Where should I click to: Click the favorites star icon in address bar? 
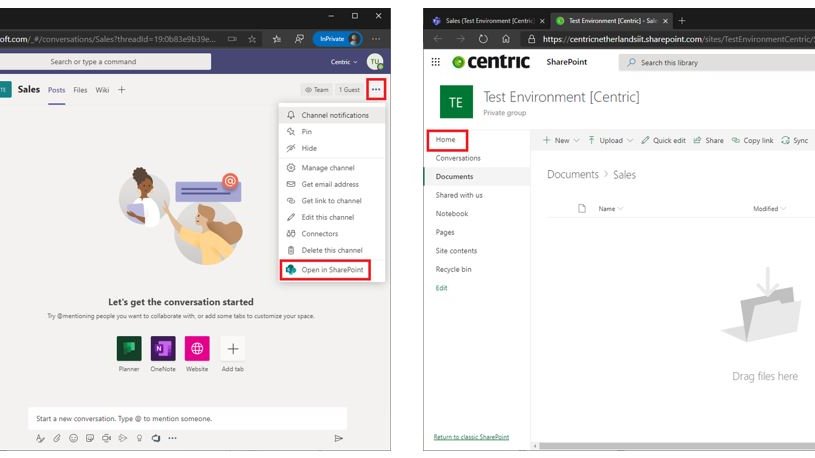coord(252,39)
